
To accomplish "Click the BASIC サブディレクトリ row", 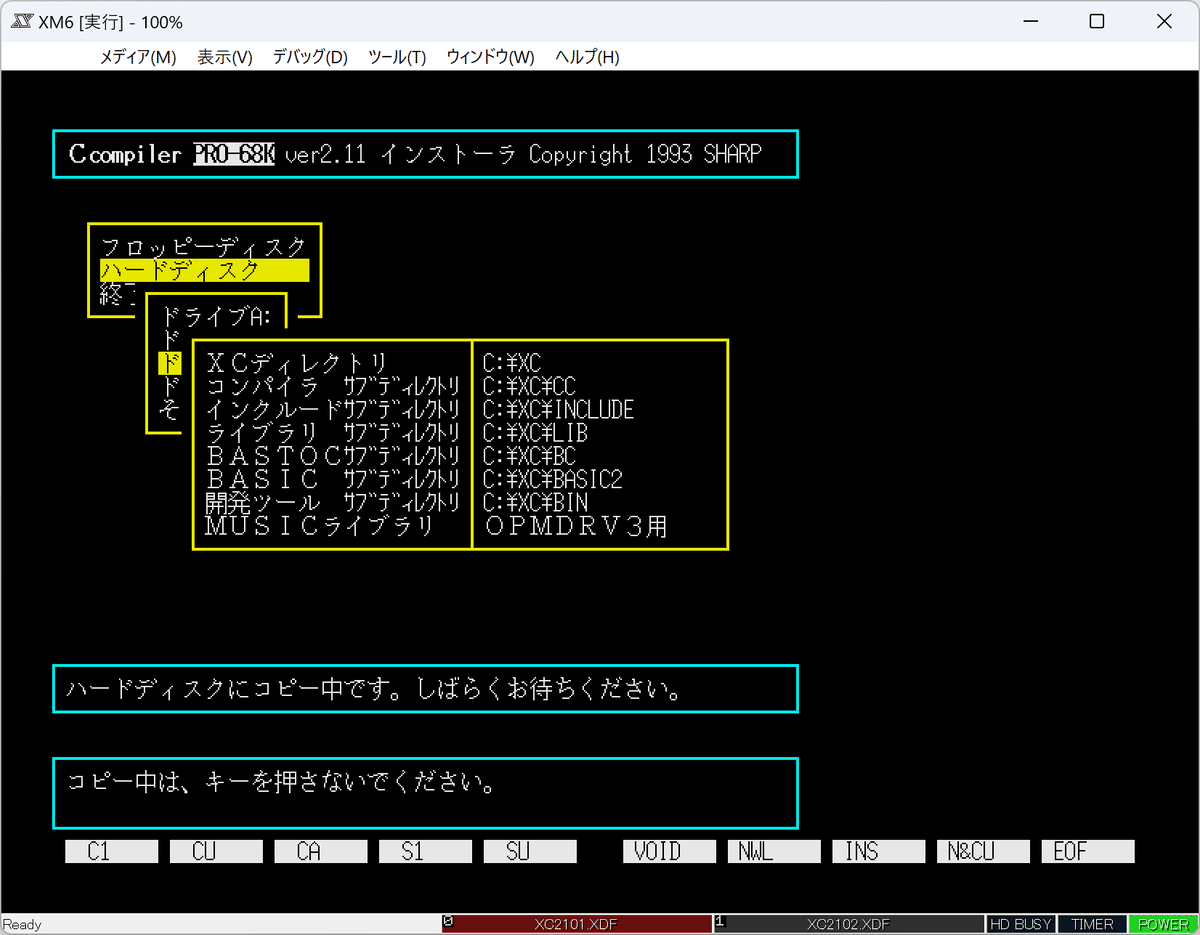I will pos(333,480).
